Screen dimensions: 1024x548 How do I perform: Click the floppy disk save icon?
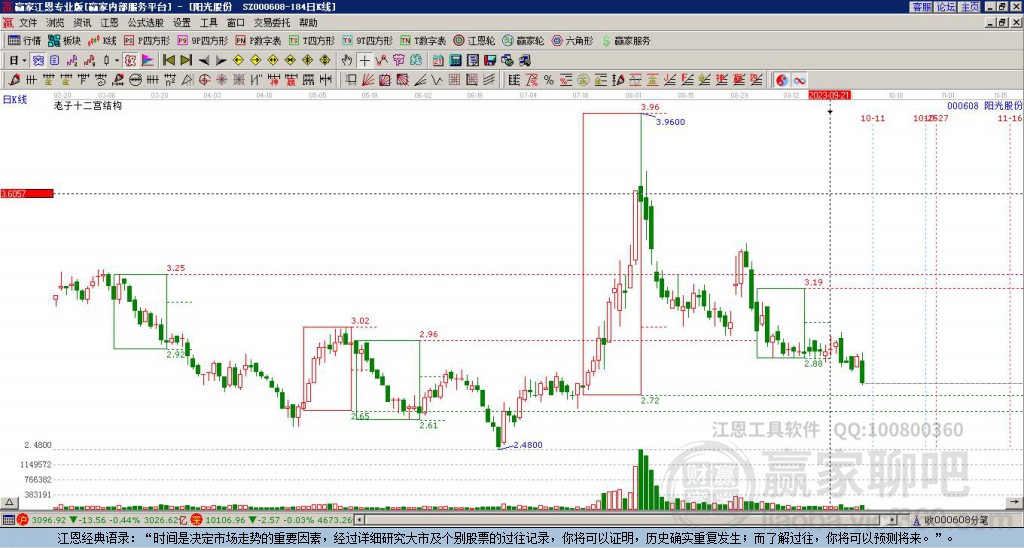coord(490,60)
